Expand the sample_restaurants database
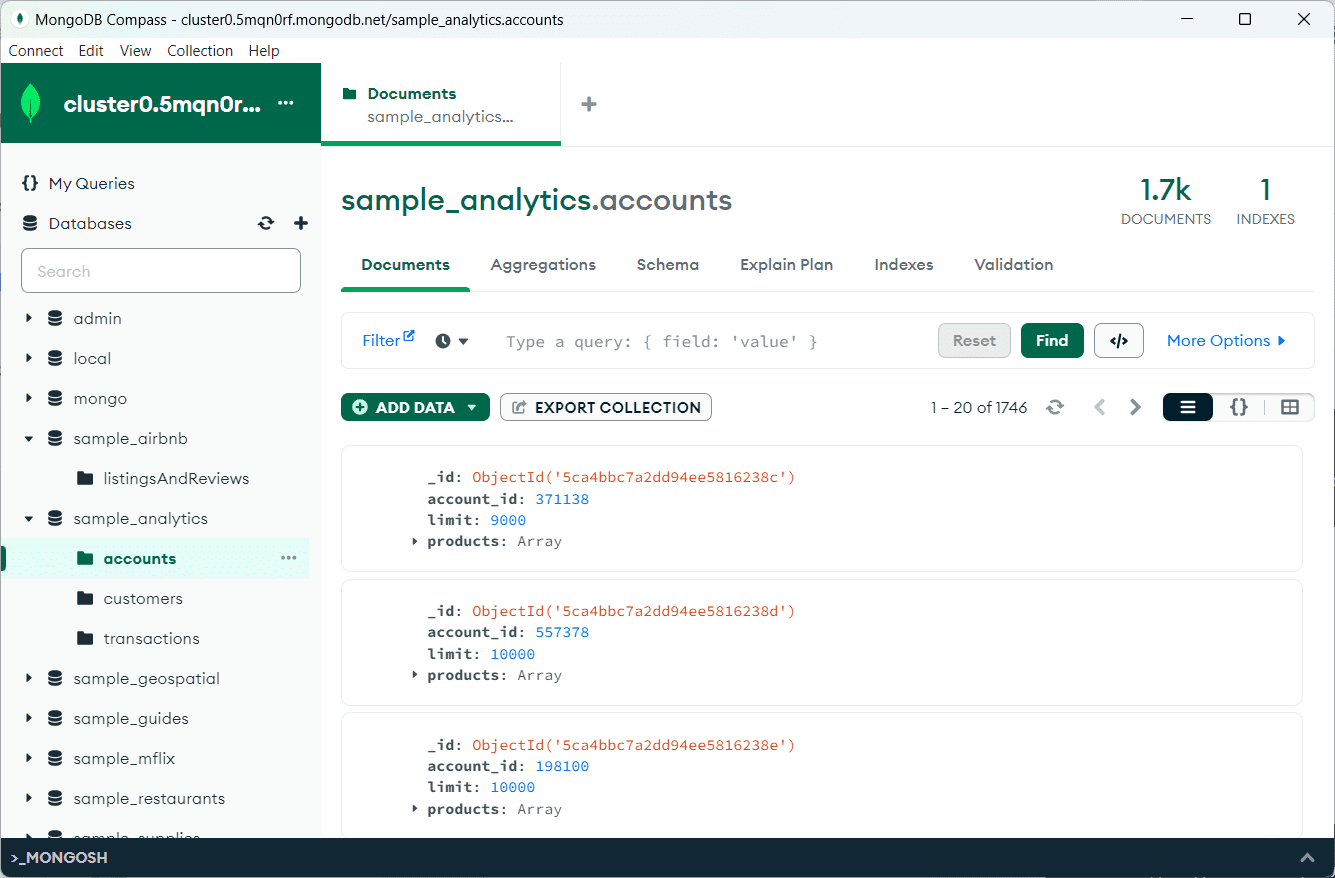 [x=29, y=798]
